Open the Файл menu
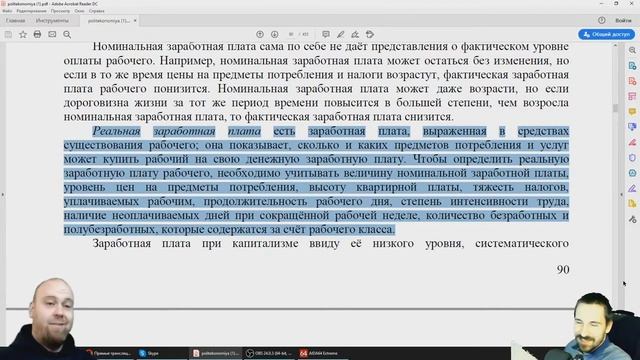This screenshot has height=360, width=640. [x=7, y=11]
